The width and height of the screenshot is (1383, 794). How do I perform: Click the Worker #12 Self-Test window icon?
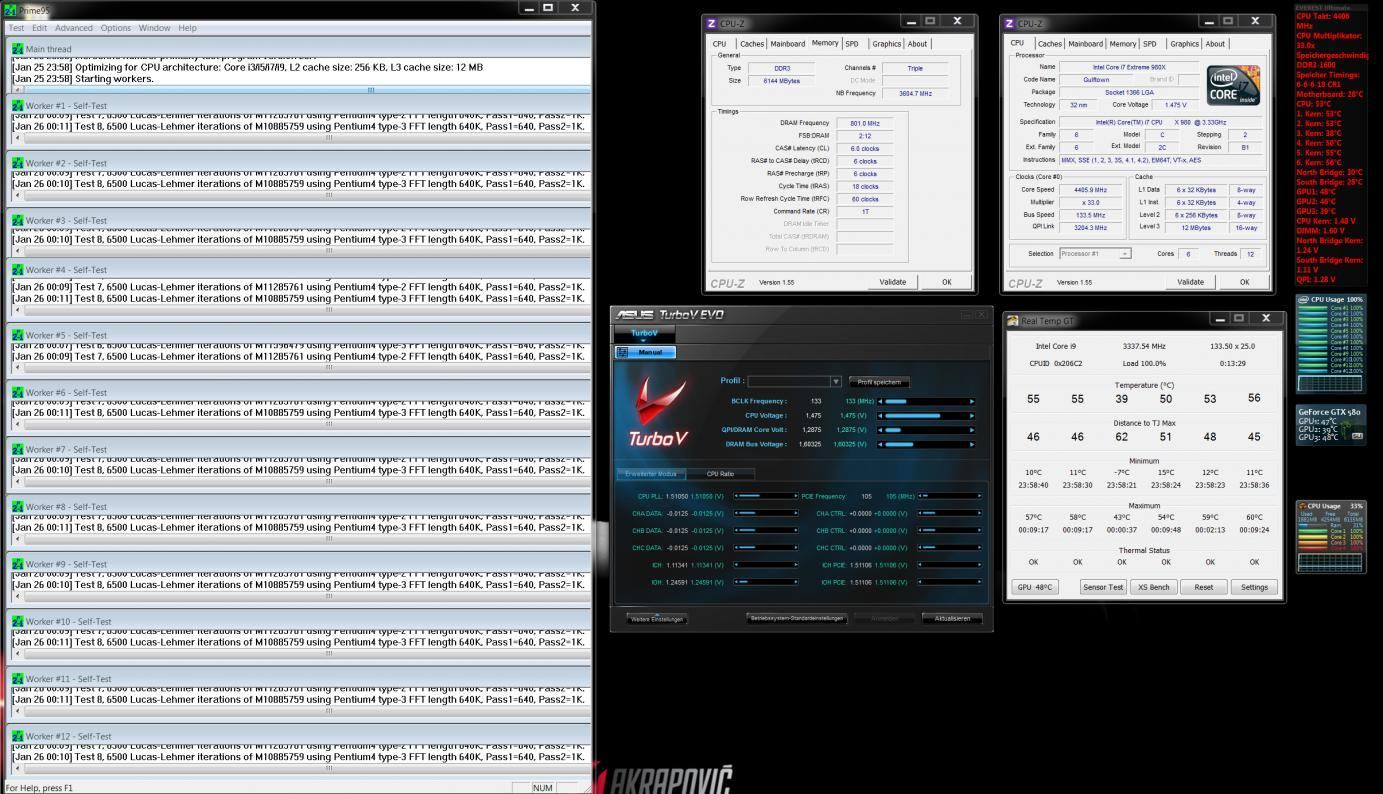tap(18, 736)
